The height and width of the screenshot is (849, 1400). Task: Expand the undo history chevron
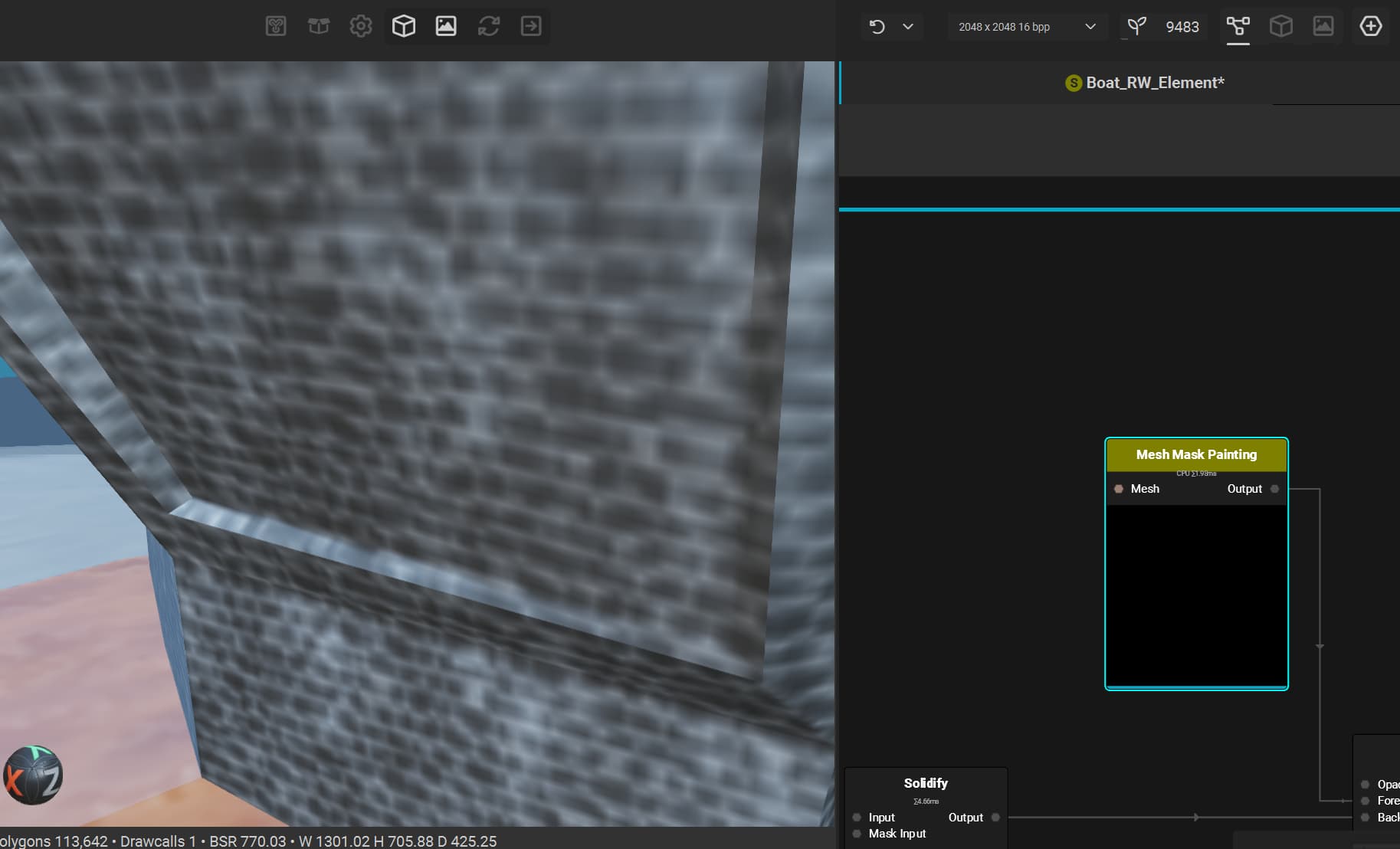(x=908, y=27)
